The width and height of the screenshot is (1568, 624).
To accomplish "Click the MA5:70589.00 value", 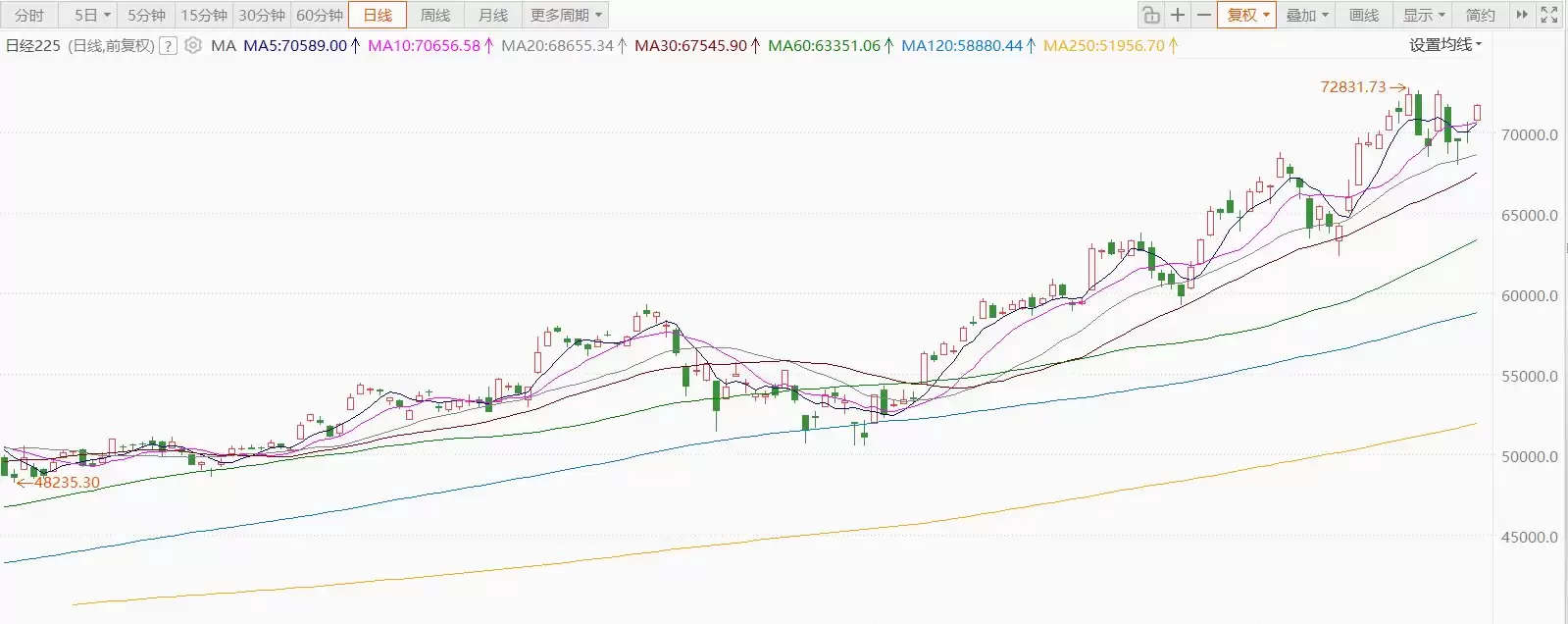I will coord(295,45).
